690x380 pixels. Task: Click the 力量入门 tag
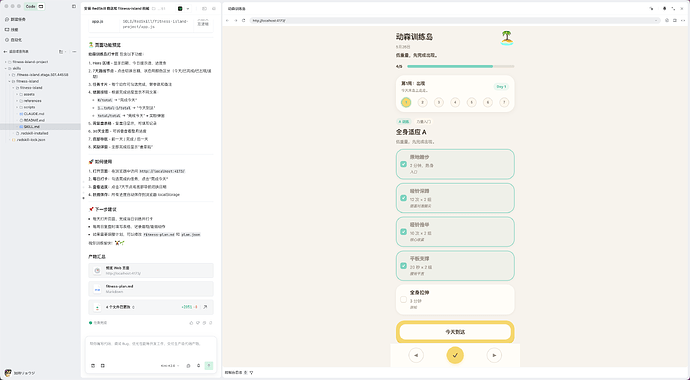tap(423, 122)
